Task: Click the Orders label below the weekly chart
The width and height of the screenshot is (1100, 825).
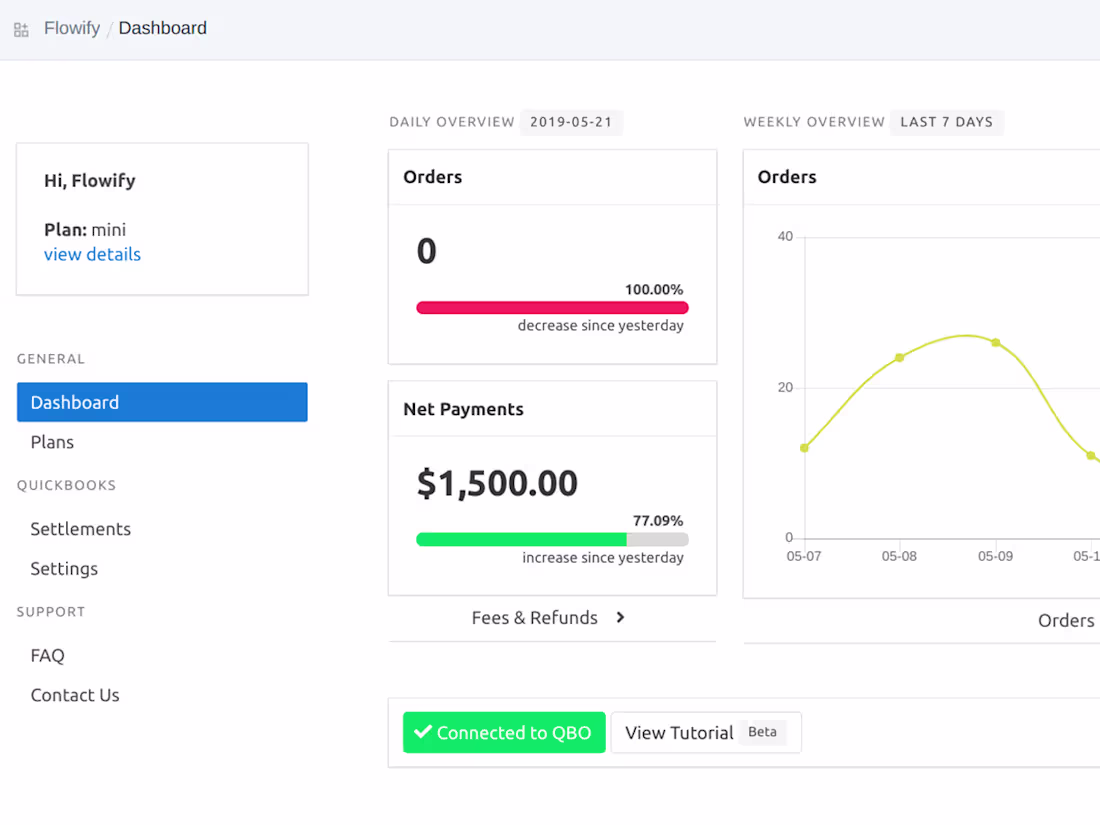Action: click(x=1066, y=620)
